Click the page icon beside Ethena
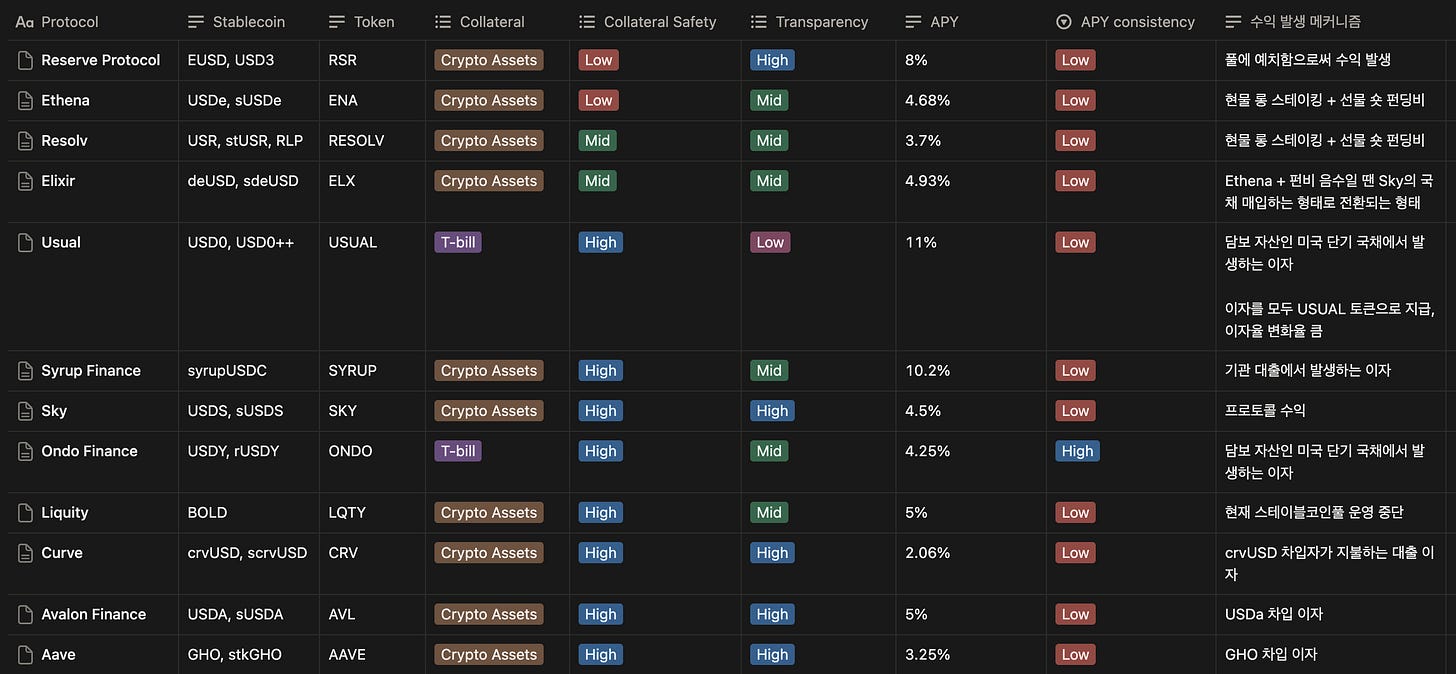The image size is (1456, 674). tap(26, 100)
